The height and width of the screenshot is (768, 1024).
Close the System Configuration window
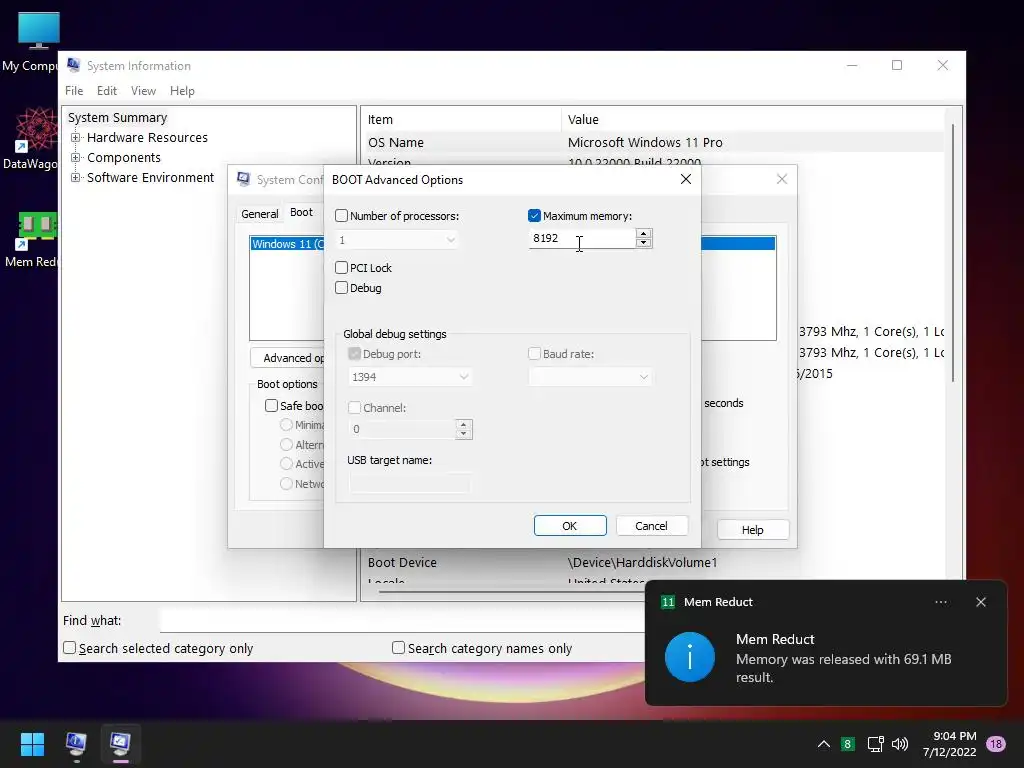[x=782, y=179]
